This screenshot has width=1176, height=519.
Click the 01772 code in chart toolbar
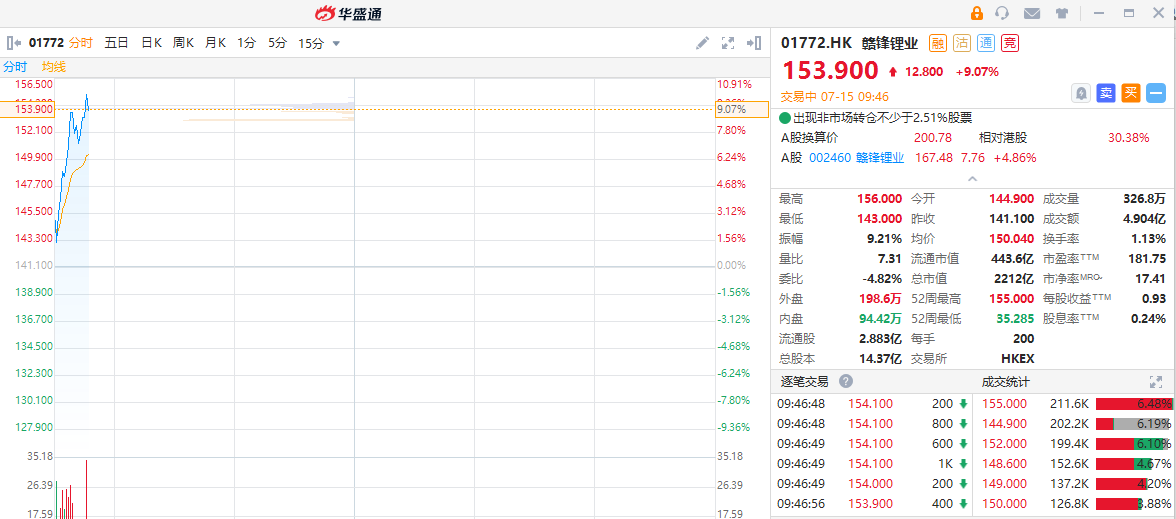46,43
